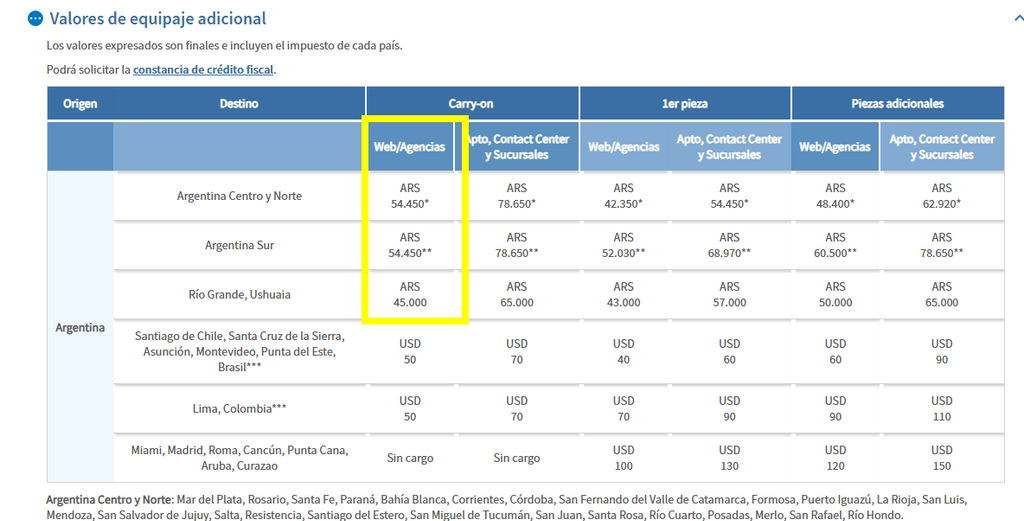This screenshot has height=521, width=1024.
Task: Click USD 120 value in Miami row
Action: pyautogui.click(x=835, y=458)
